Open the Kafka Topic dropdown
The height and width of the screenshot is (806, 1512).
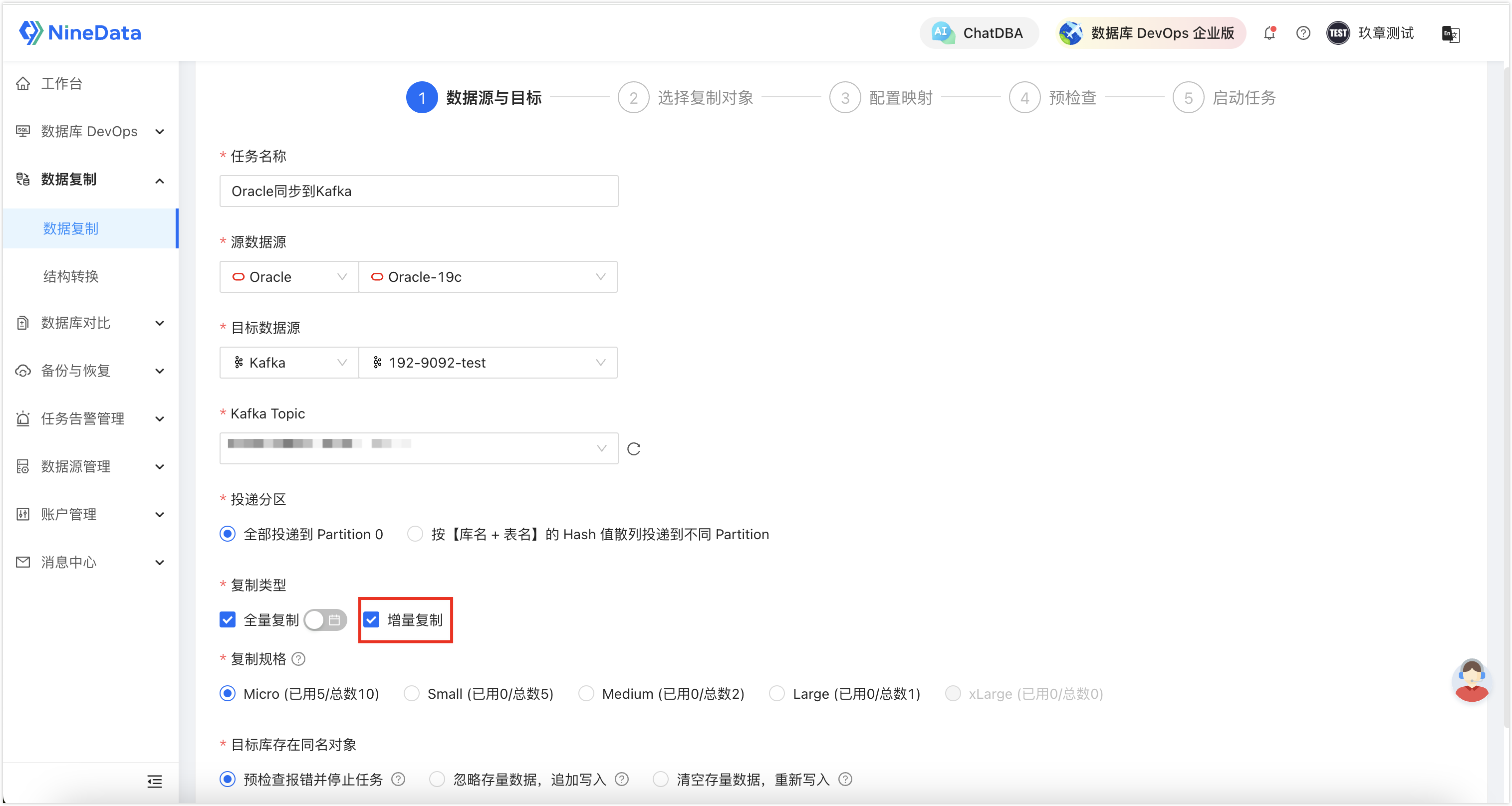(x=419, y=448)
